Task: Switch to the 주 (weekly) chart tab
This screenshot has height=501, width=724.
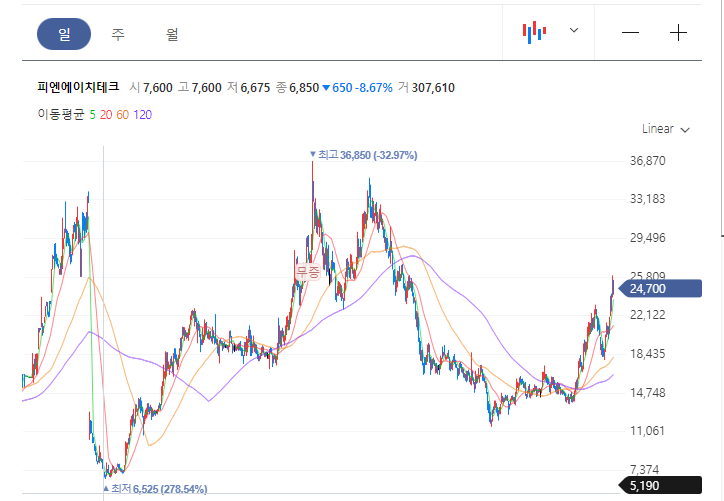Action: [118, 34]
